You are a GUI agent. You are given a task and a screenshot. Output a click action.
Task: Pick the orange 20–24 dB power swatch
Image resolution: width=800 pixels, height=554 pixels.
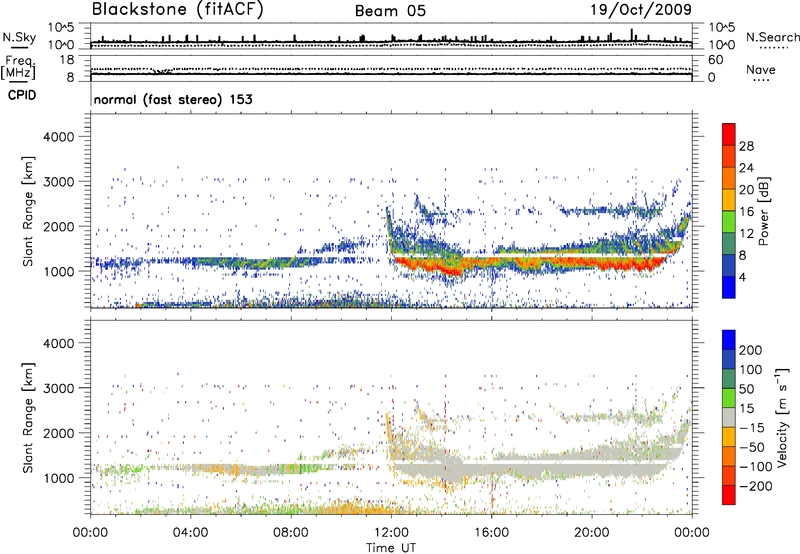click(729, 178)
